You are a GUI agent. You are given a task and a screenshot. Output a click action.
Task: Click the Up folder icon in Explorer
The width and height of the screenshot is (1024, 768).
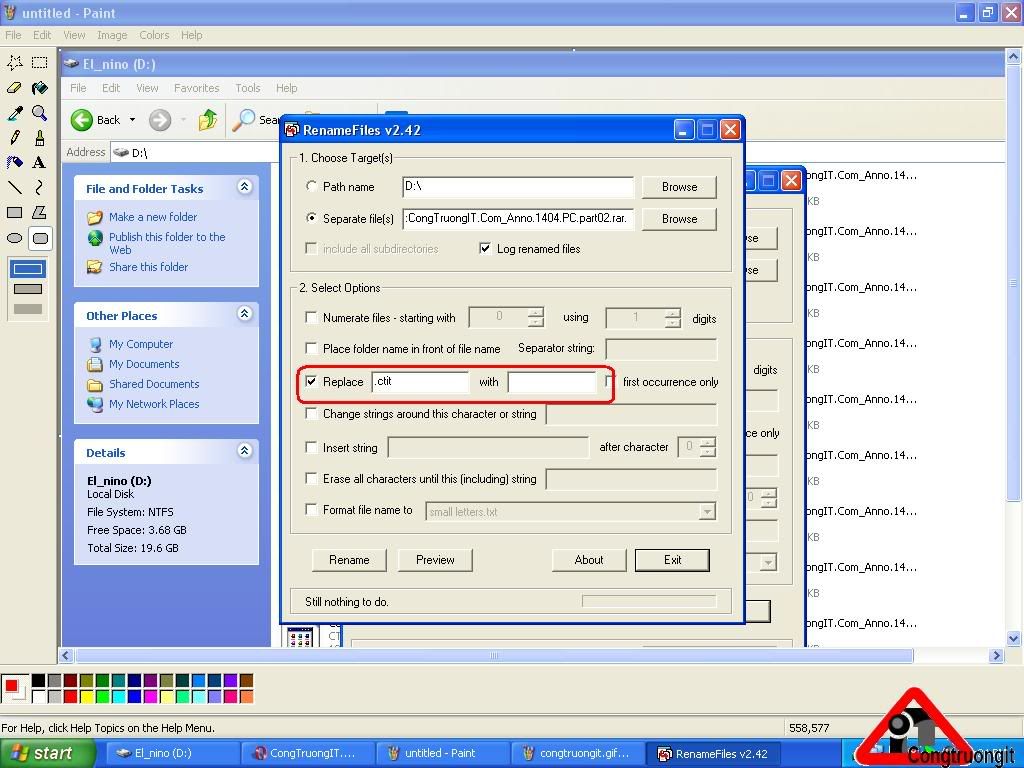click(x=208, y=120)
